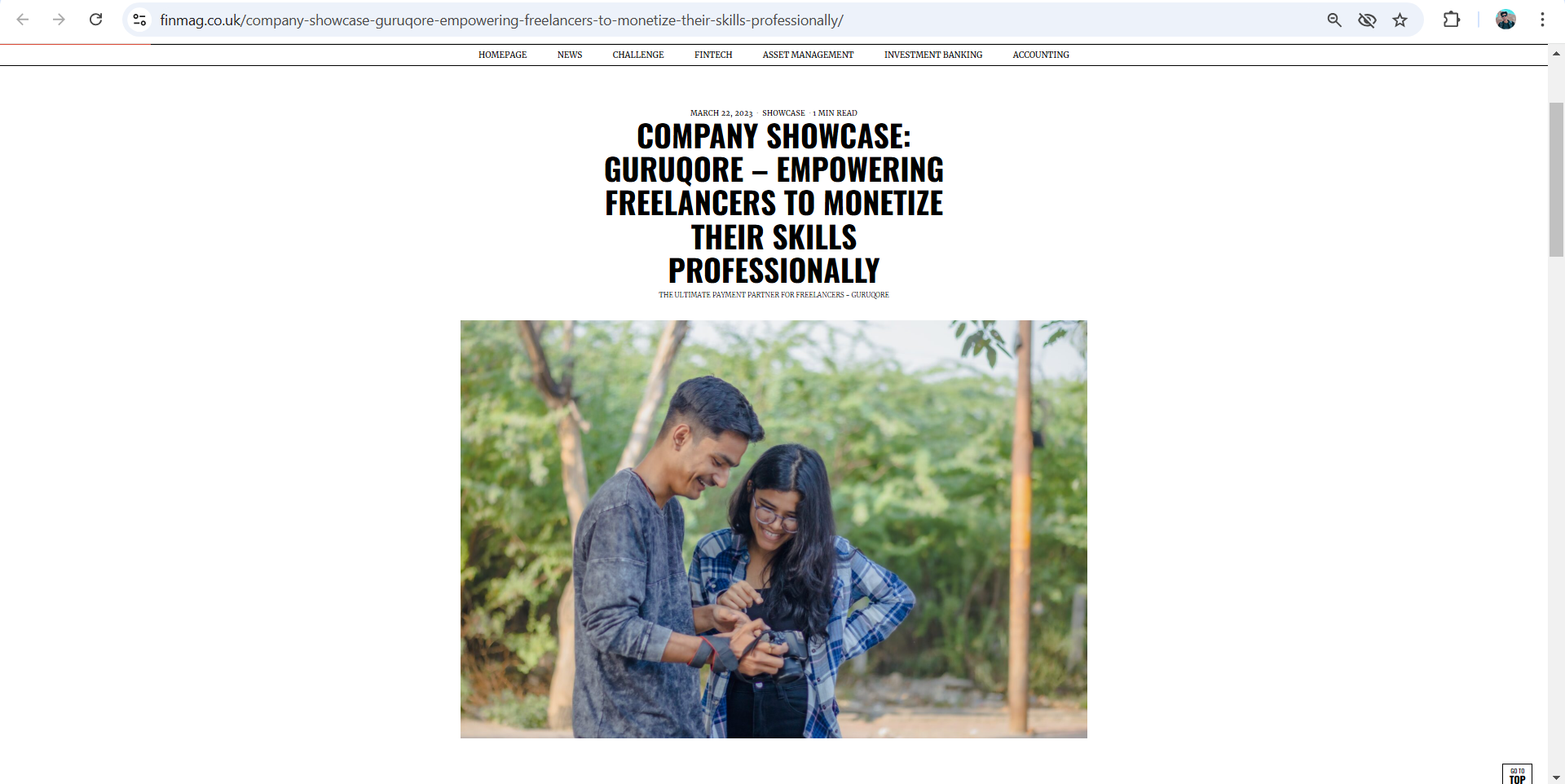Open Chrome three-dot menu
The height and width of the screenshot is (784, 1565).
tap(1542, 20)
